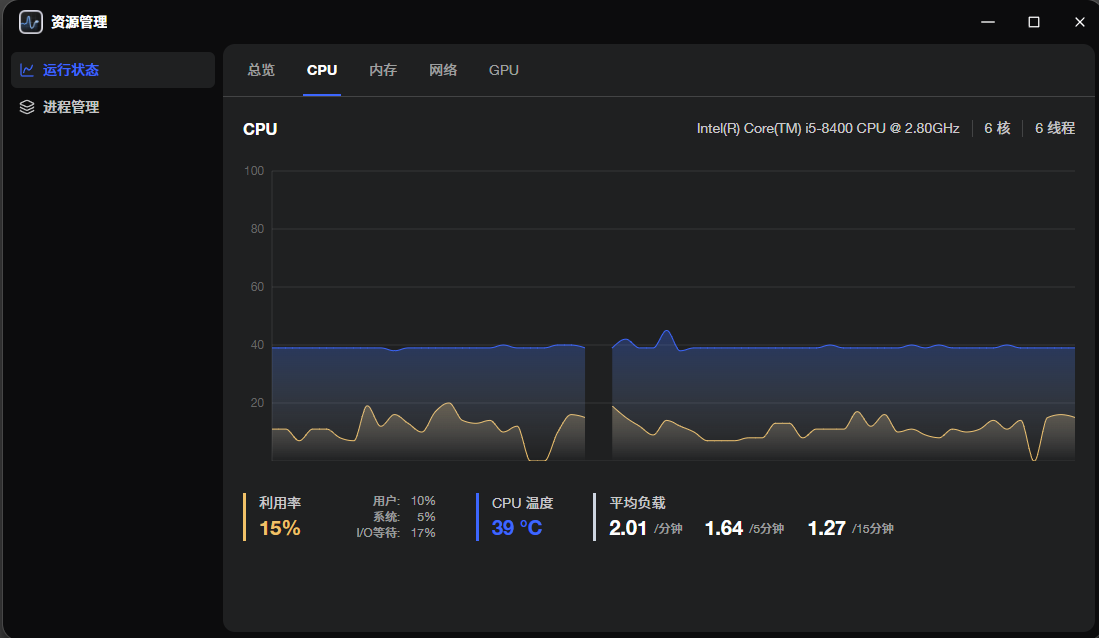Click the blue temperature line peak in chart
1099x638 pixels.
pyautogui.click(x=667, y=332)
